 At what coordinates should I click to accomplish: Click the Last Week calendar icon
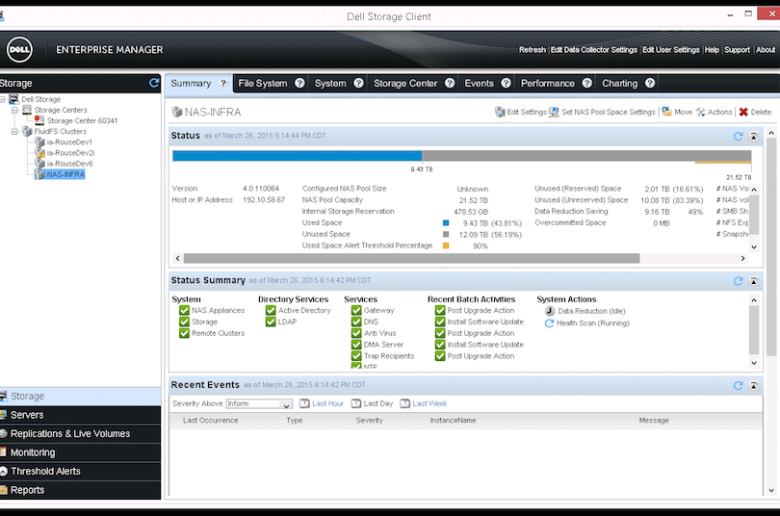tap(405, 404)
